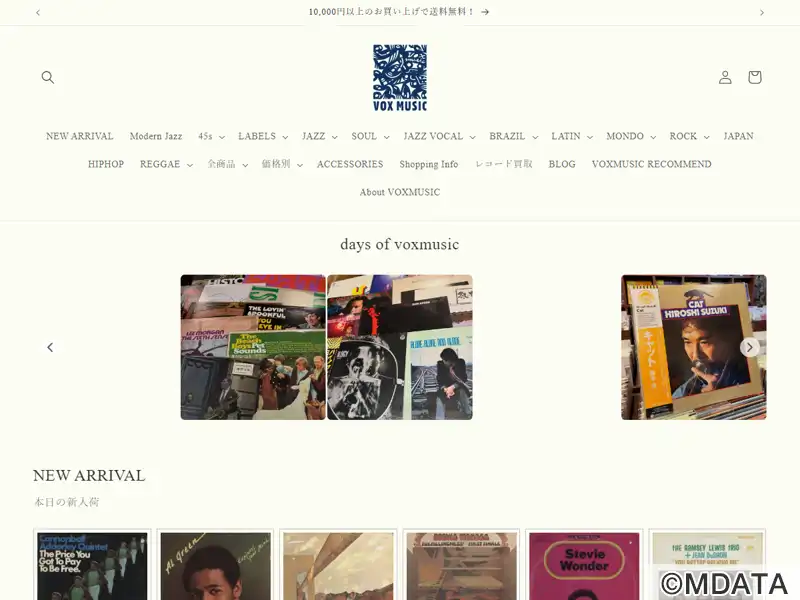Go to previous announcement bar message
This screenshot has height=600, width=800.
38,12
